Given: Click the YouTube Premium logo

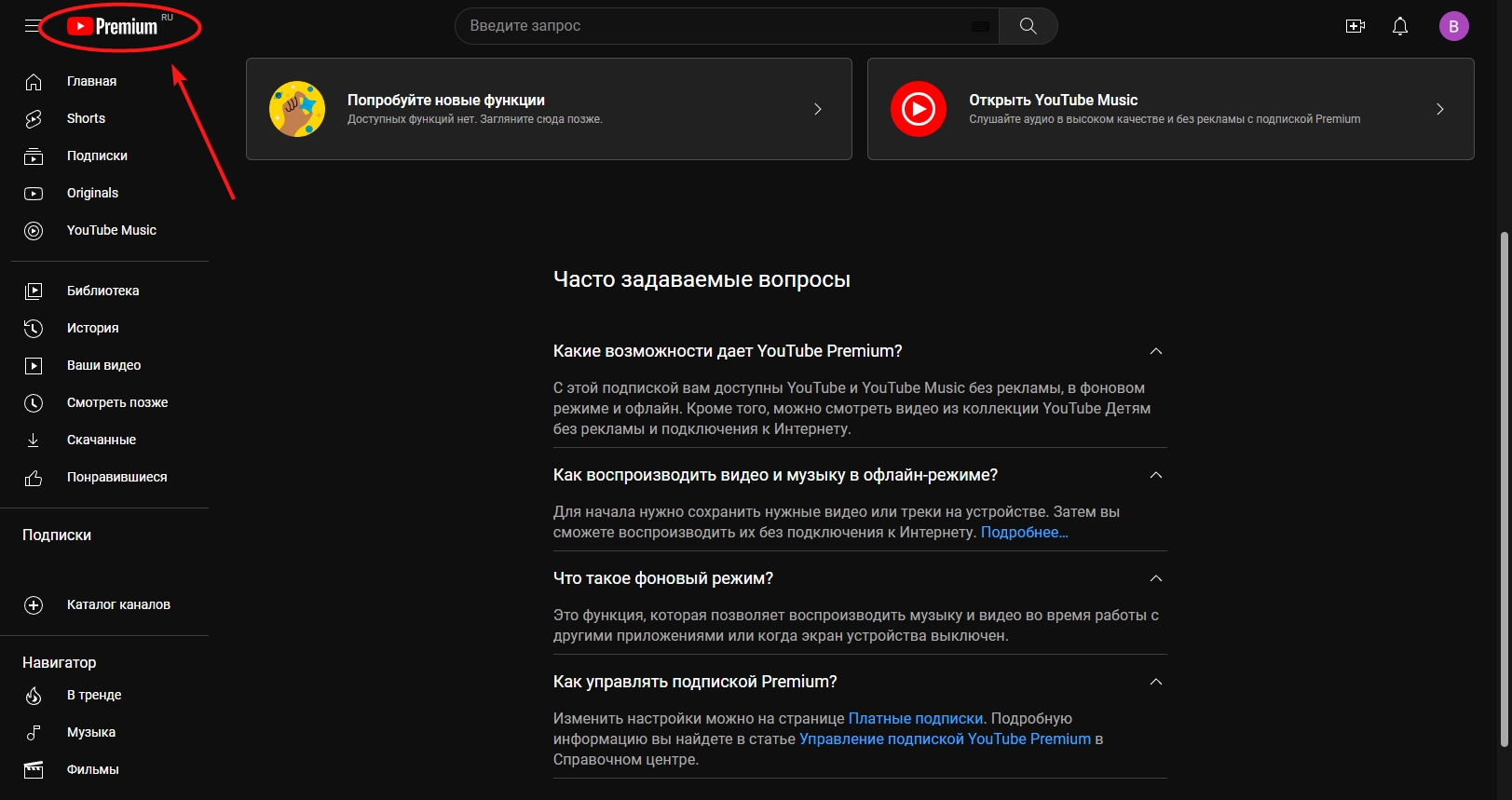Looking at the screenshot, I should click(114, 26).
